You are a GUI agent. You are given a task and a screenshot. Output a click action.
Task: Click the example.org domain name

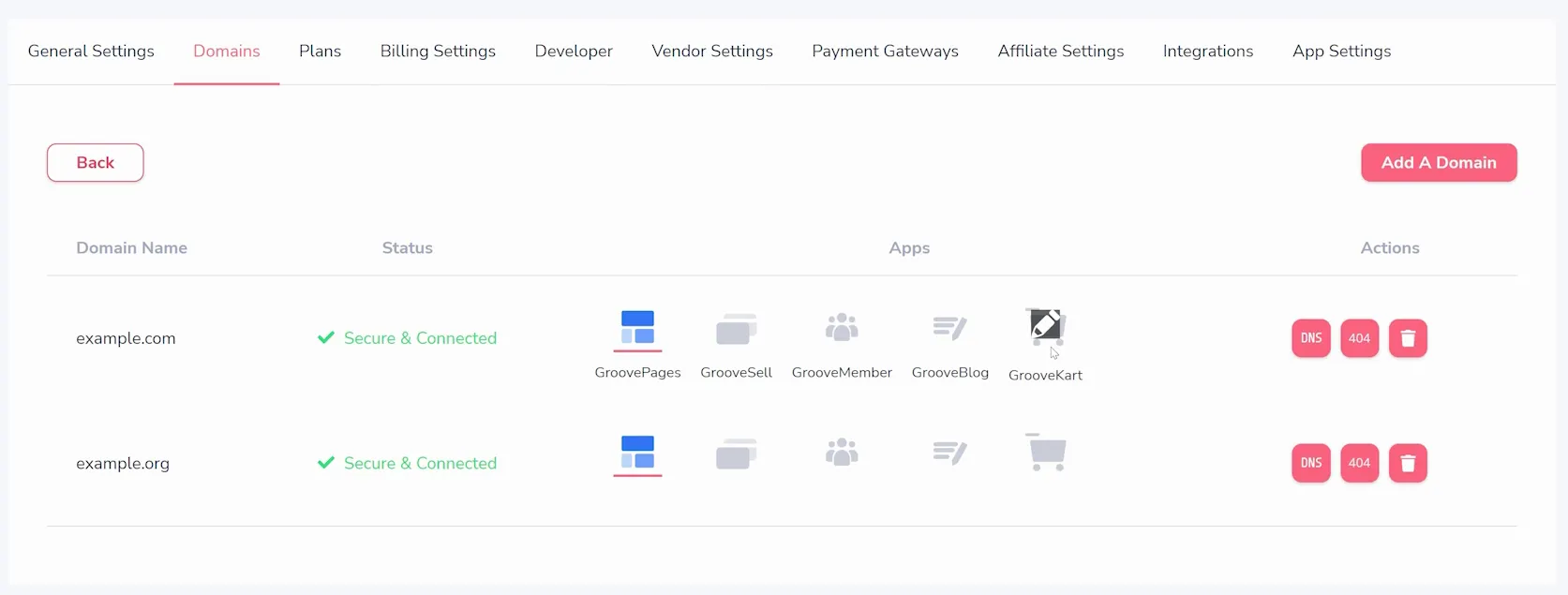coord(123,463)
